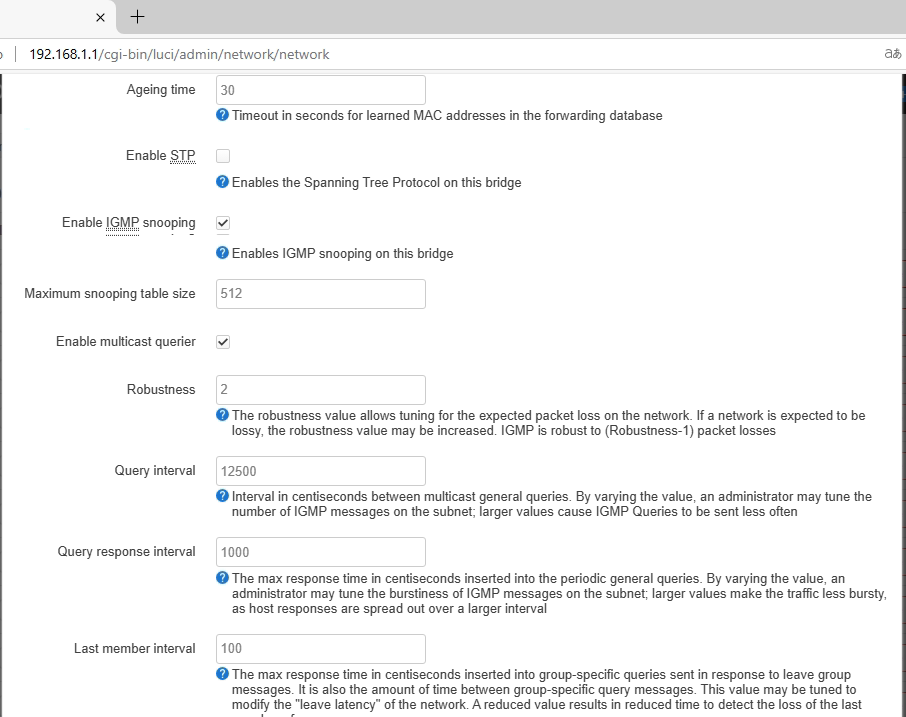Click 'Enables IGMP snooping on this bridge' text
906x717 pixels.
coord(343,254)
